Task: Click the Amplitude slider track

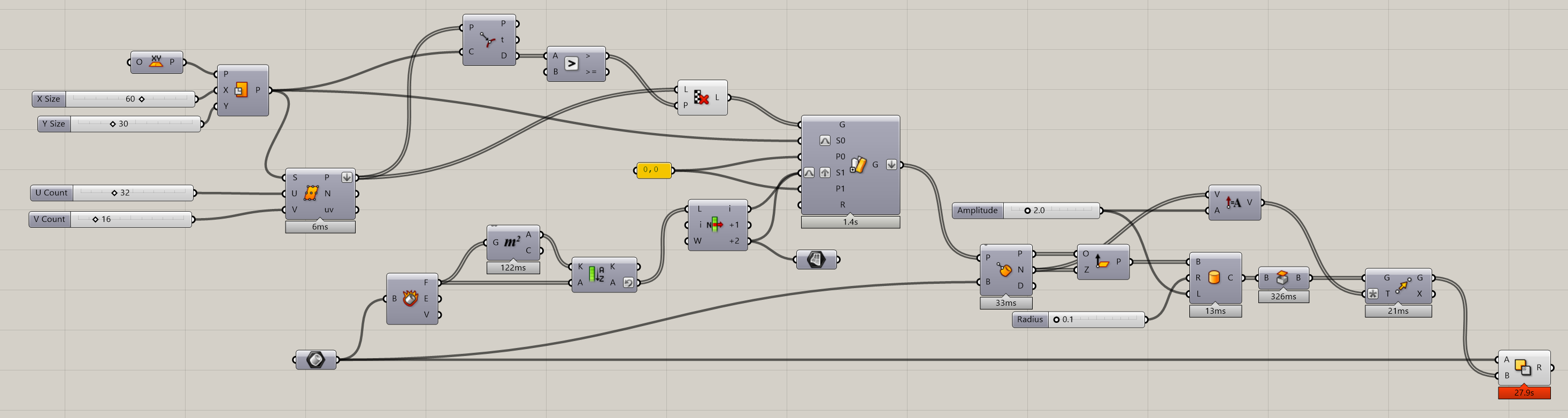Action: click(1051, 211)
